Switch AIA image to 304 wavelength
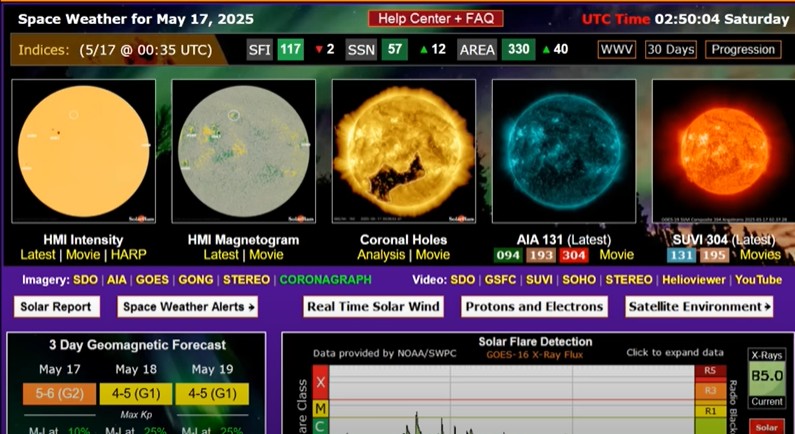The image size is (795, 434). pos(574,255)
